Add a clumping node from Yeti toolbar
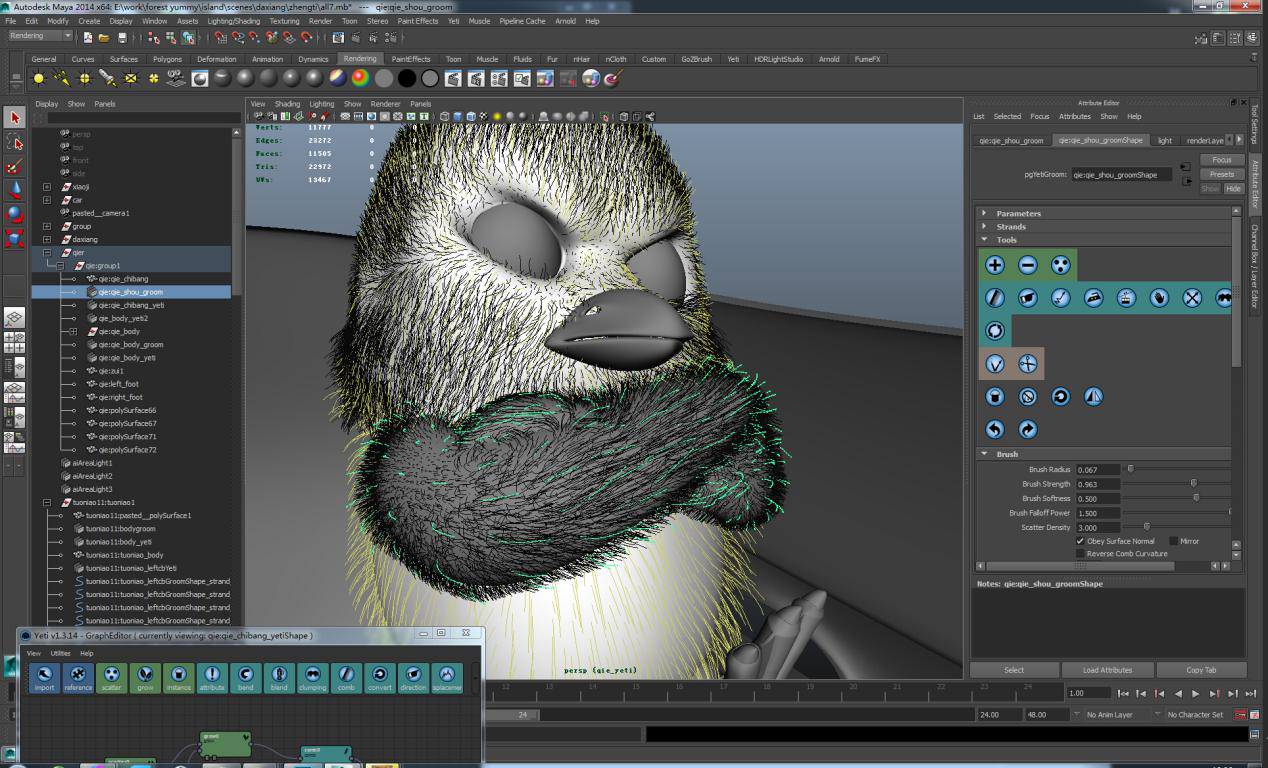The image size is (1268, 768). (x=313, y=675)
